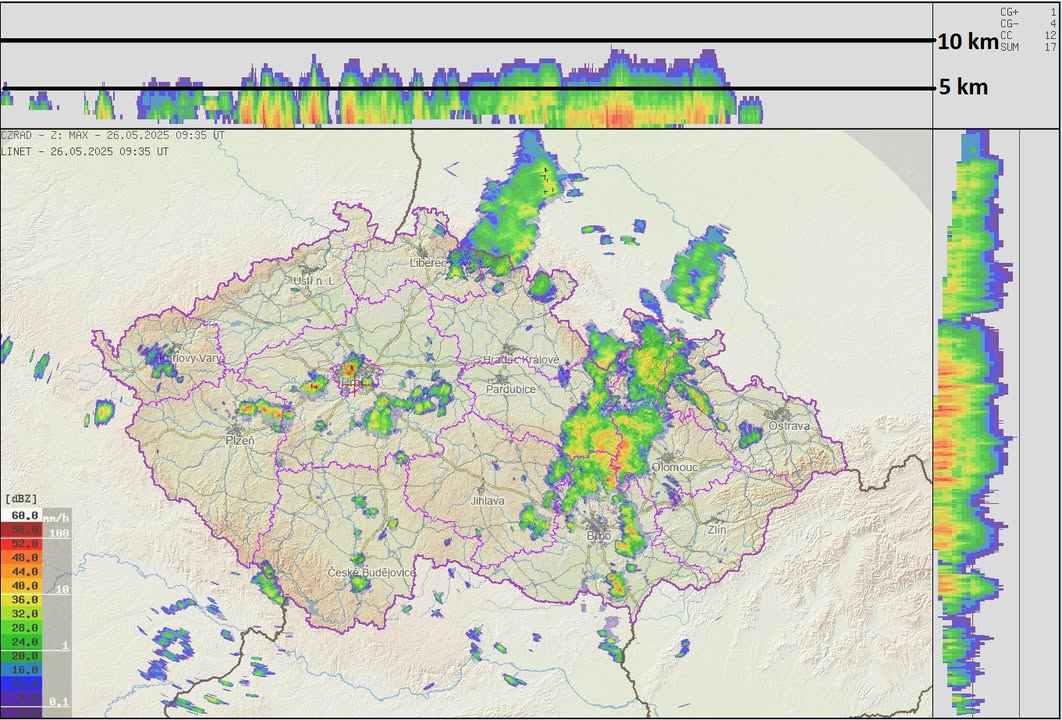The image size is (1062, 720).
Task: Click the Ústí n. L. city label
Action: (x=314, y=280)
